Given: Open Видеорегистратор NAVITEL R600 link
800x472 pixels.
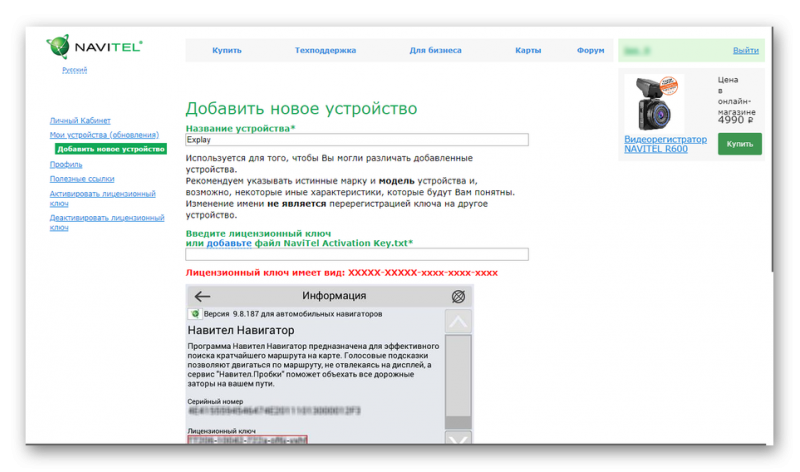Looking at the screenshot, I should (x=665, y=144).
